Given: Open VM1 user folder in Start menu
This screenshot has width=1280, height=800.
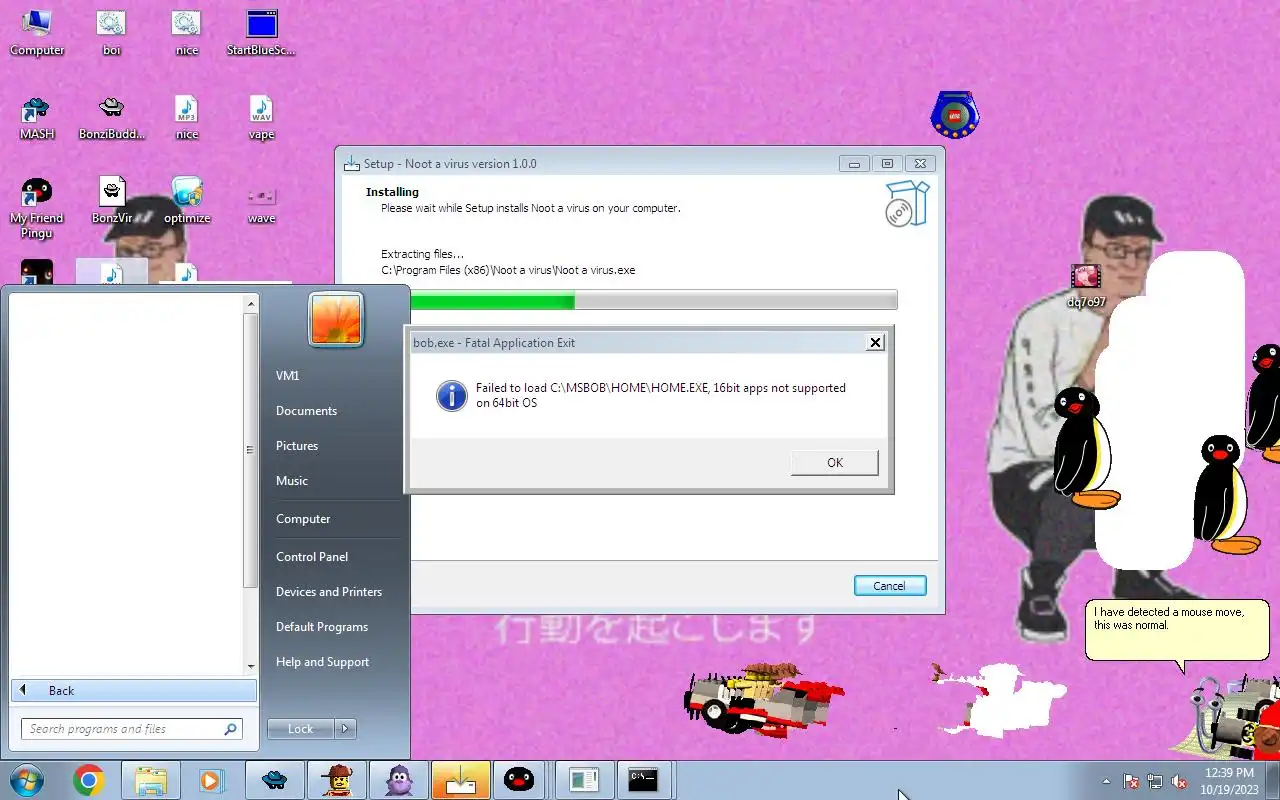Looking at the screenshot, I should pos(288,375).
